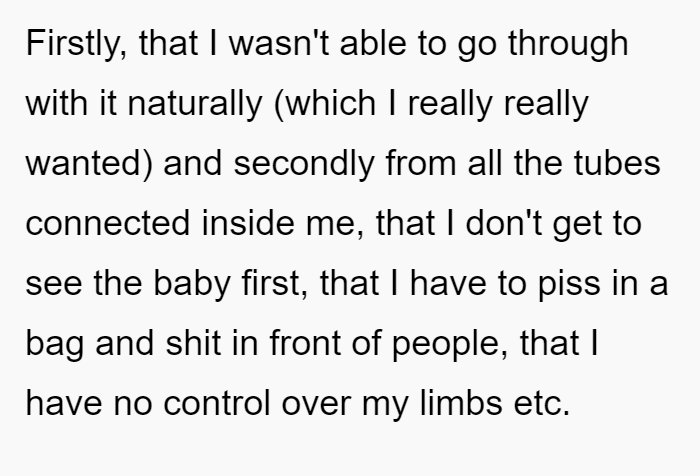Click the word "naturally" in second line
This screenshot has height=476, width=700.
point(194,104)
